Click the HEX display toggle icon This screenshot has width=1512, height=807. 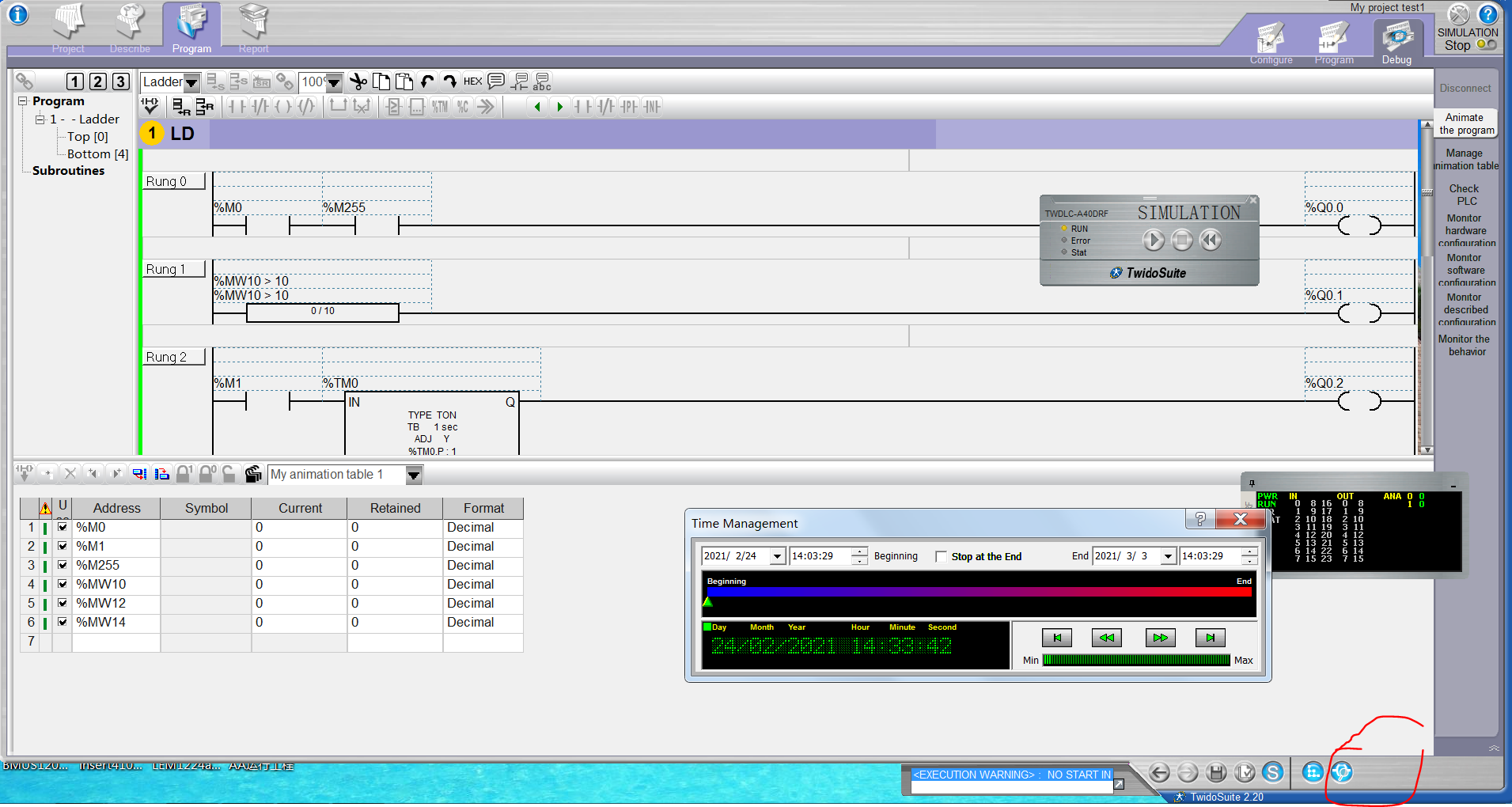[x=472, y=81]
